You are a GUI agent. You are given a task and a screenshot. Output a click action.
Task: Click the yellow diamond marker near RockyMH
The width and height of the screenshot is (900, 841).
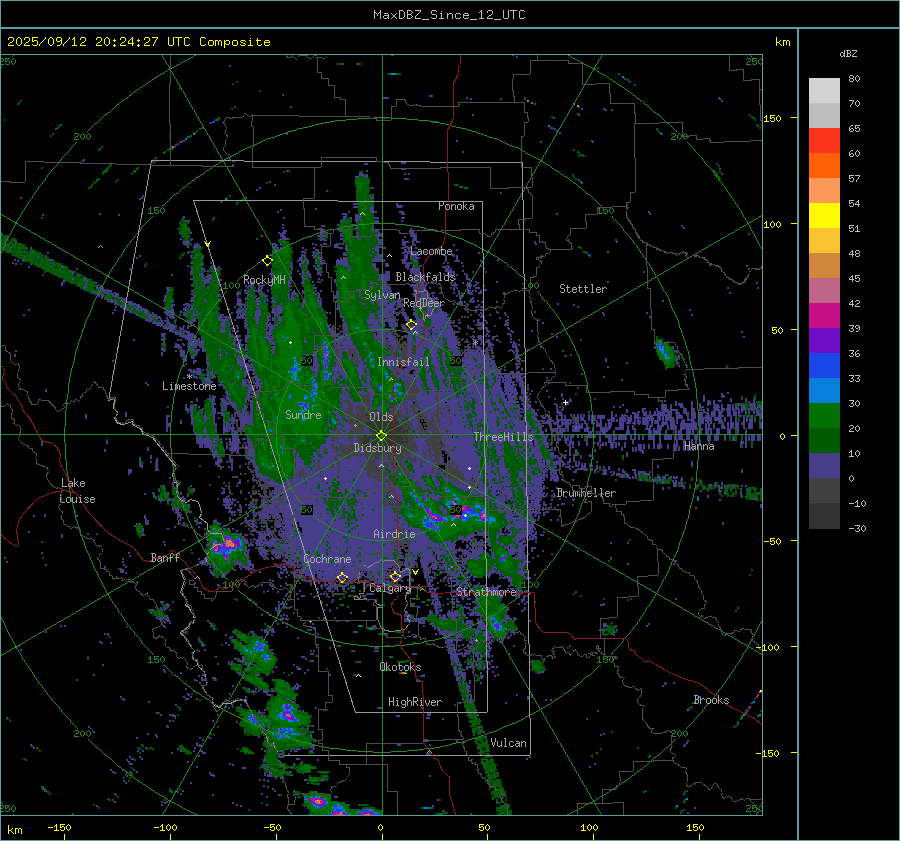pos(267,261)
